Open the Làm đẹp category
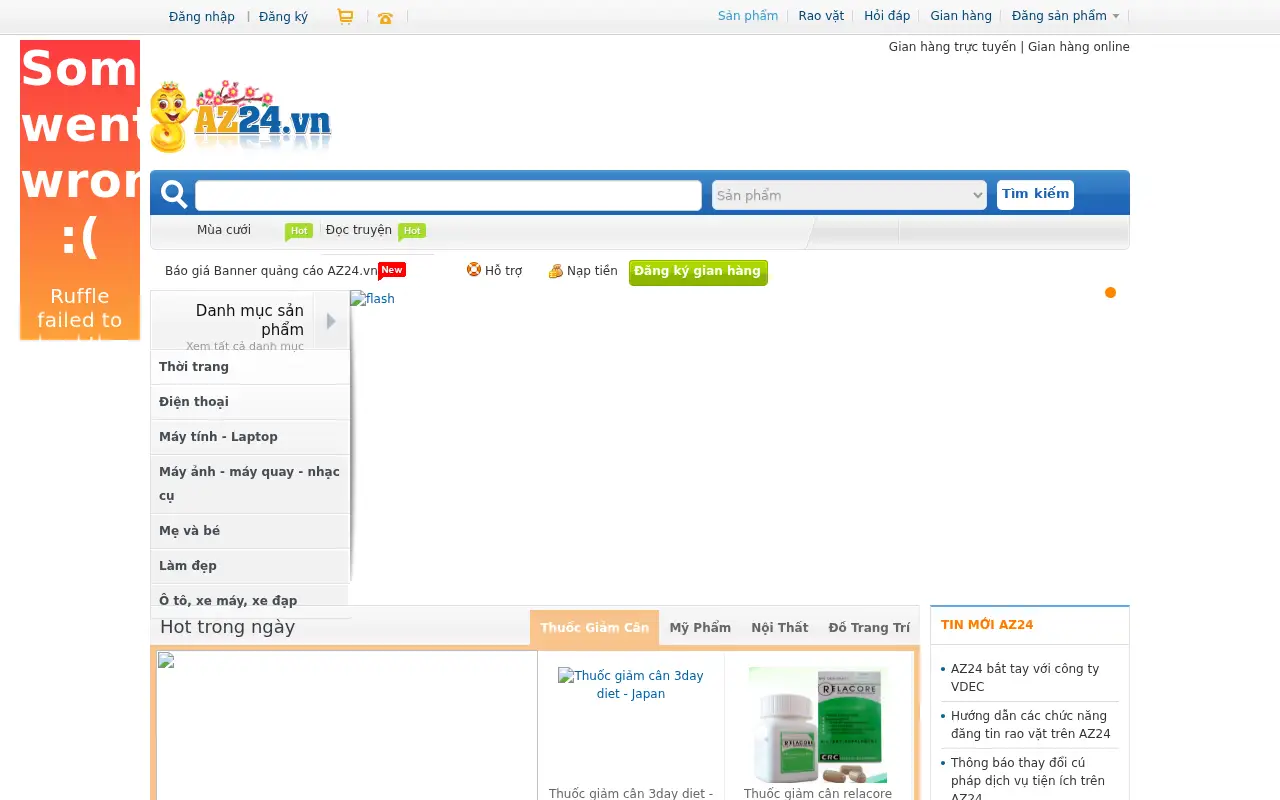This screenshot has height=800, width=1280. (250, 566)
